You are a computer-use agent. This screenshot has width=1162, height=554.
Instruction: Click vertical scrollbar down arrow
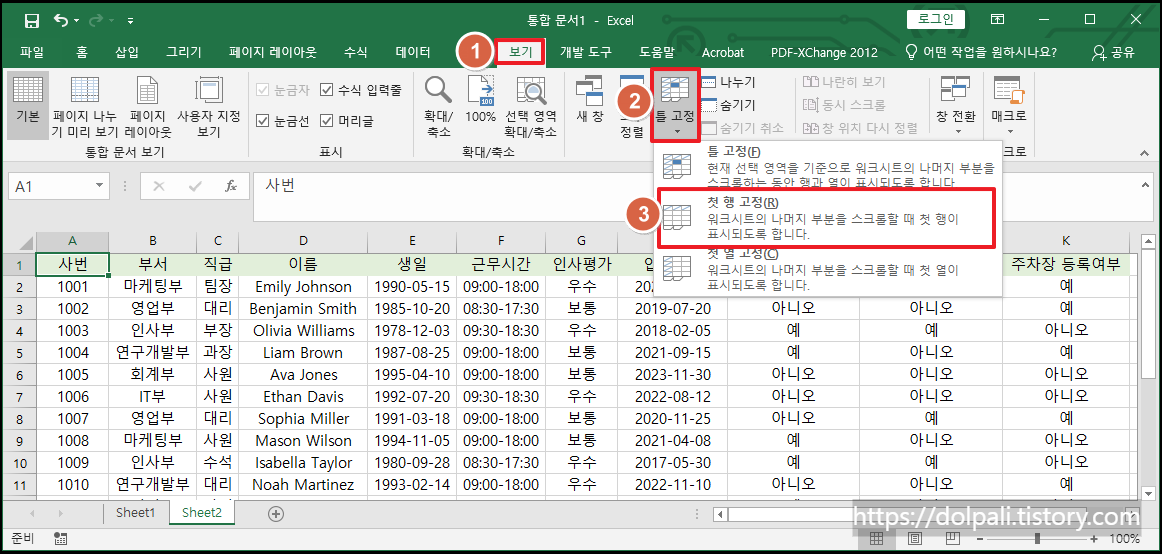1148,492
